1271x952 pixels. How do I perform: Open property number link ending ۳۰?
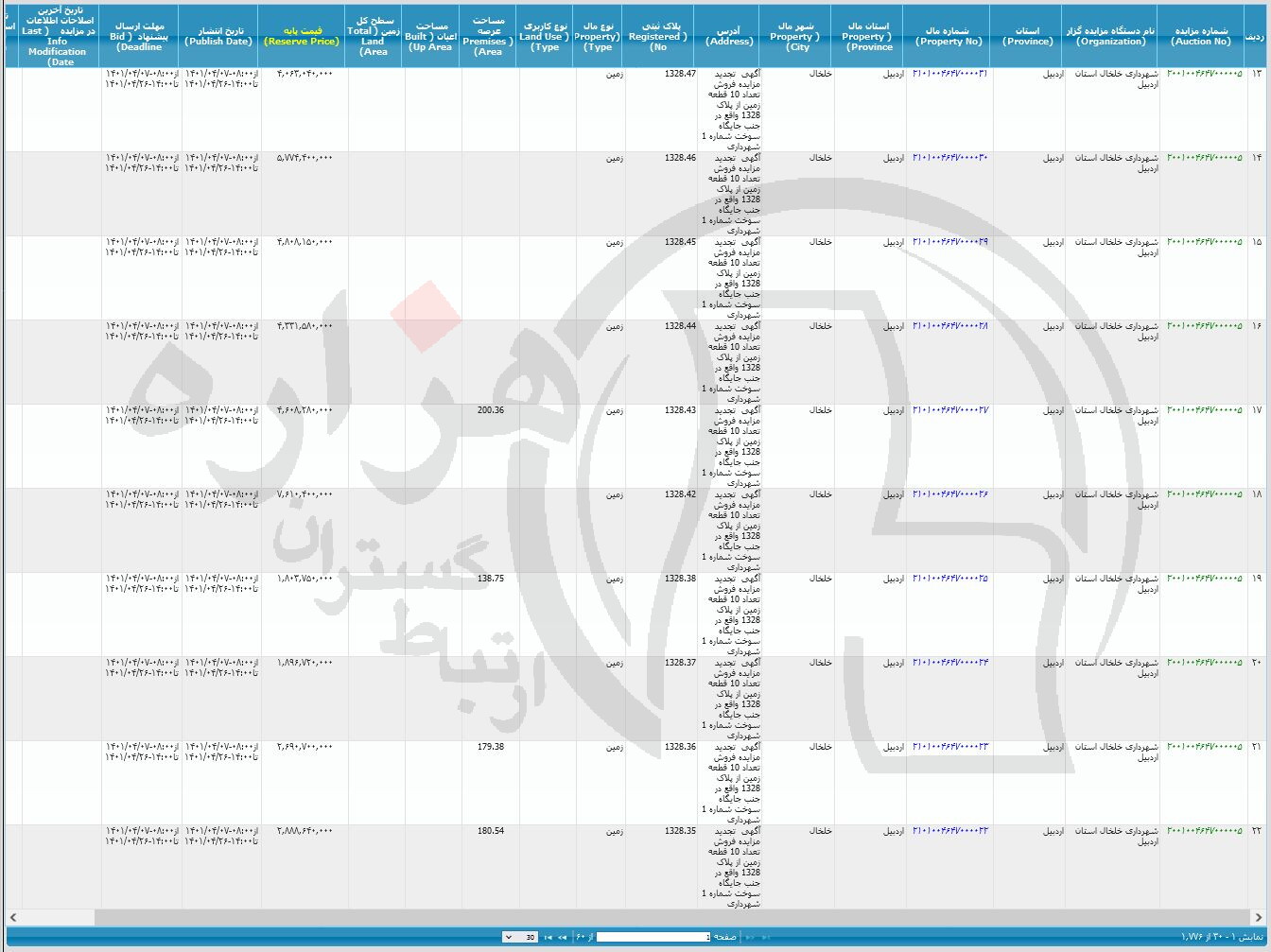949,158
